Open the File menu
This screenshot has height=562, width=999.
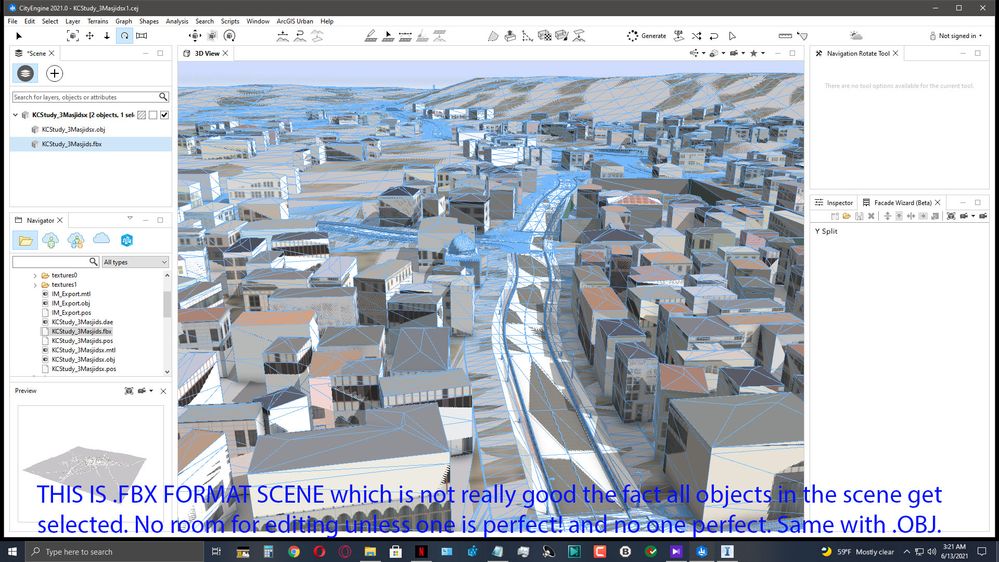click(x=12, y=21)
